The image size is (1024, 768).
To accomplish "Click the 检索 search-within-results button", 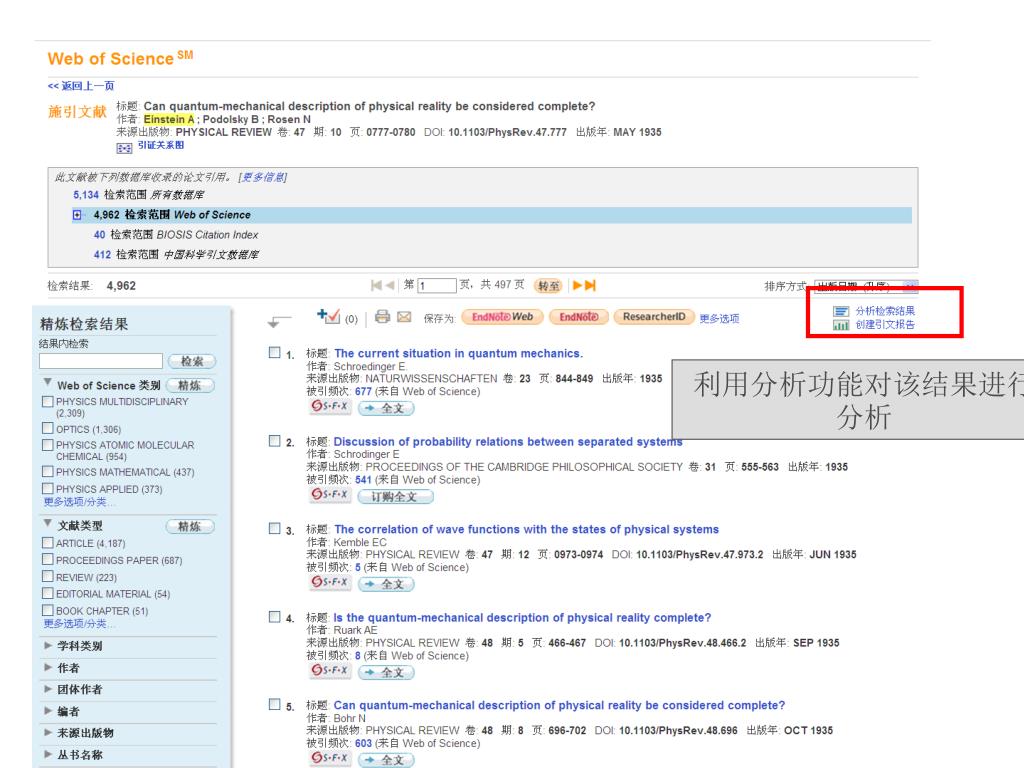I will click(x=192, y=361).
